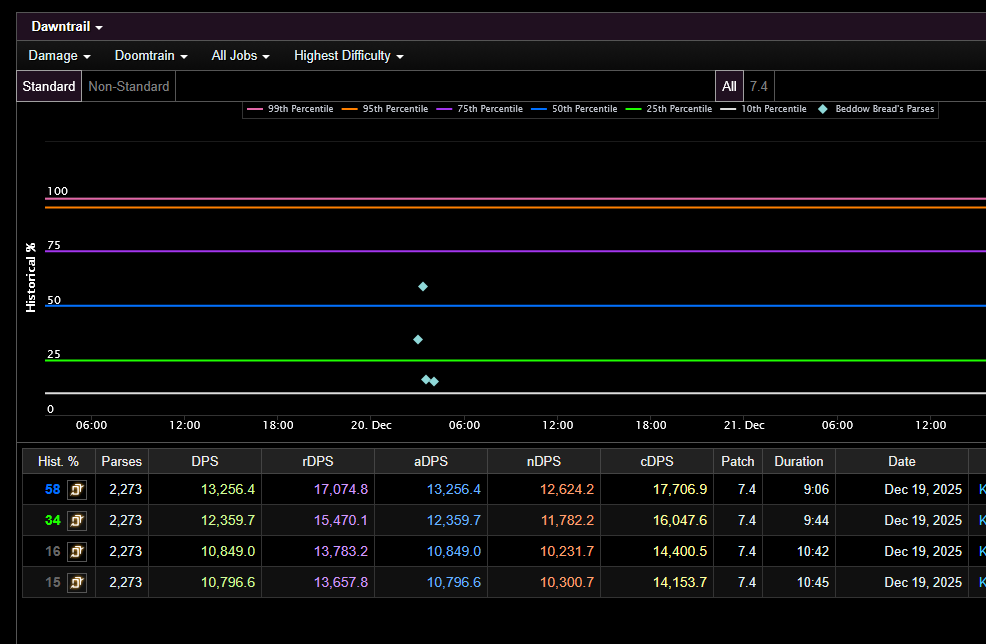Sort table by nDPS column
The width and height of the screenshot is (986, 644).
point(544,461)
